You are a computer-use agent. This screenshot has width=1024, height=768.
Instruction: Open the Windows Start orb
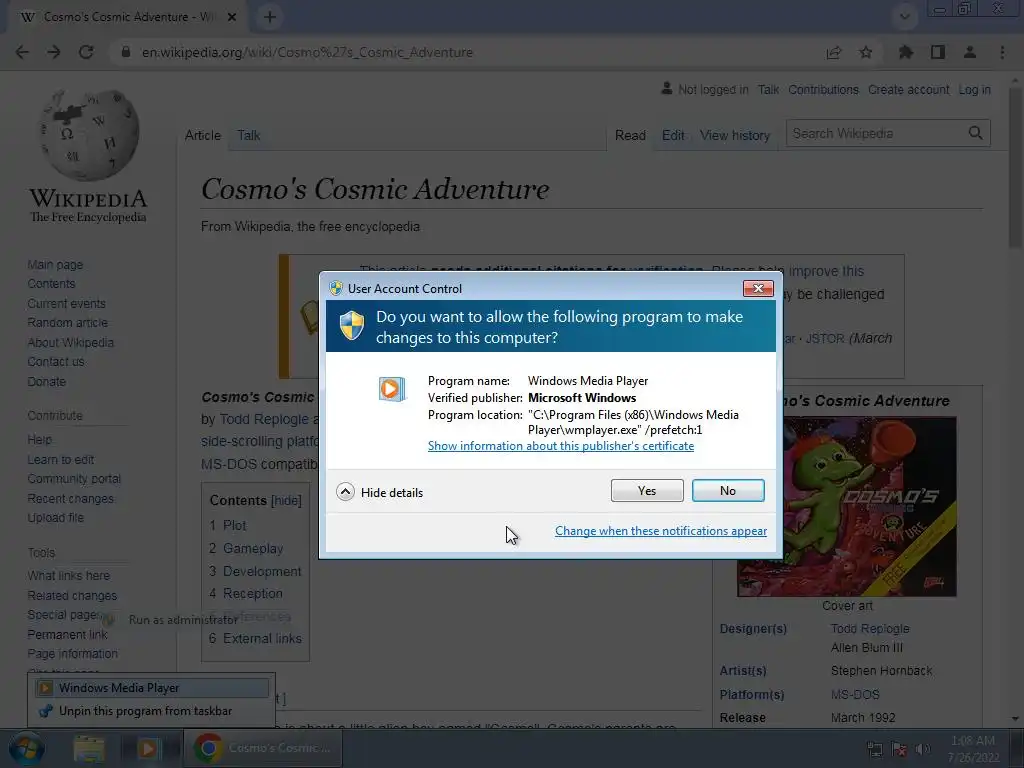26,748
